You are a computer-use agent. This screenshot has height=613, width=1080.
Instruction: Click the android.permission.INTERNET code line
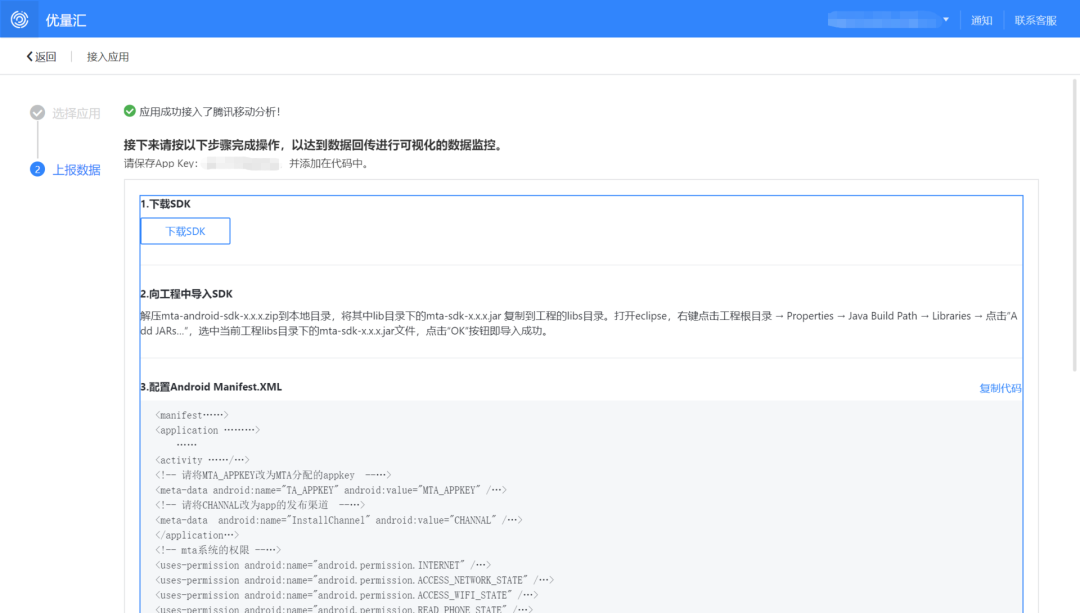[x=323, y=565]
